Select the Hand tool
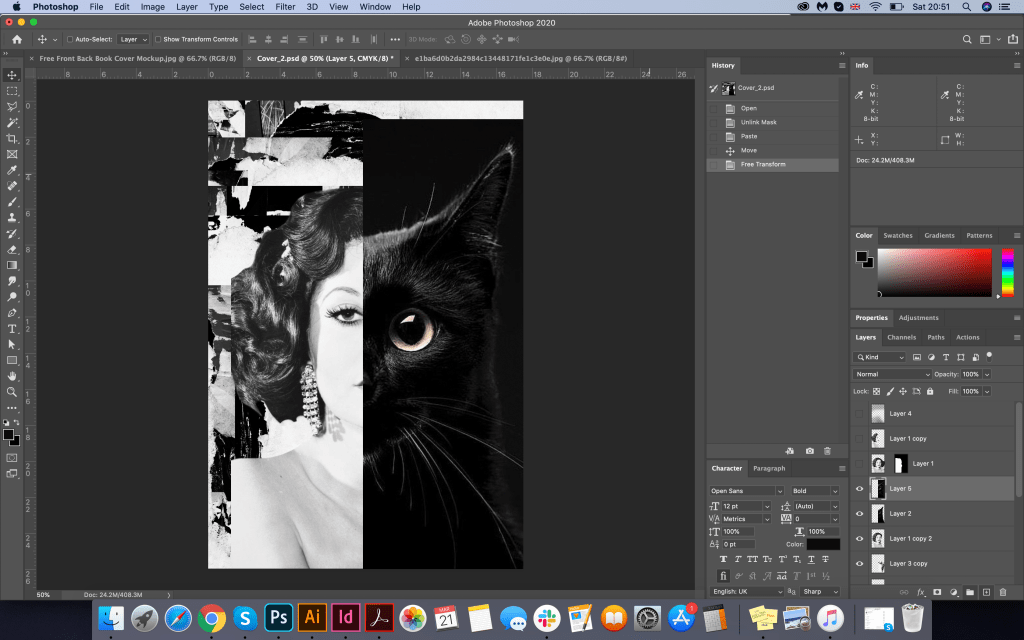Screen dimensions: 1024x640 [12, 376]
